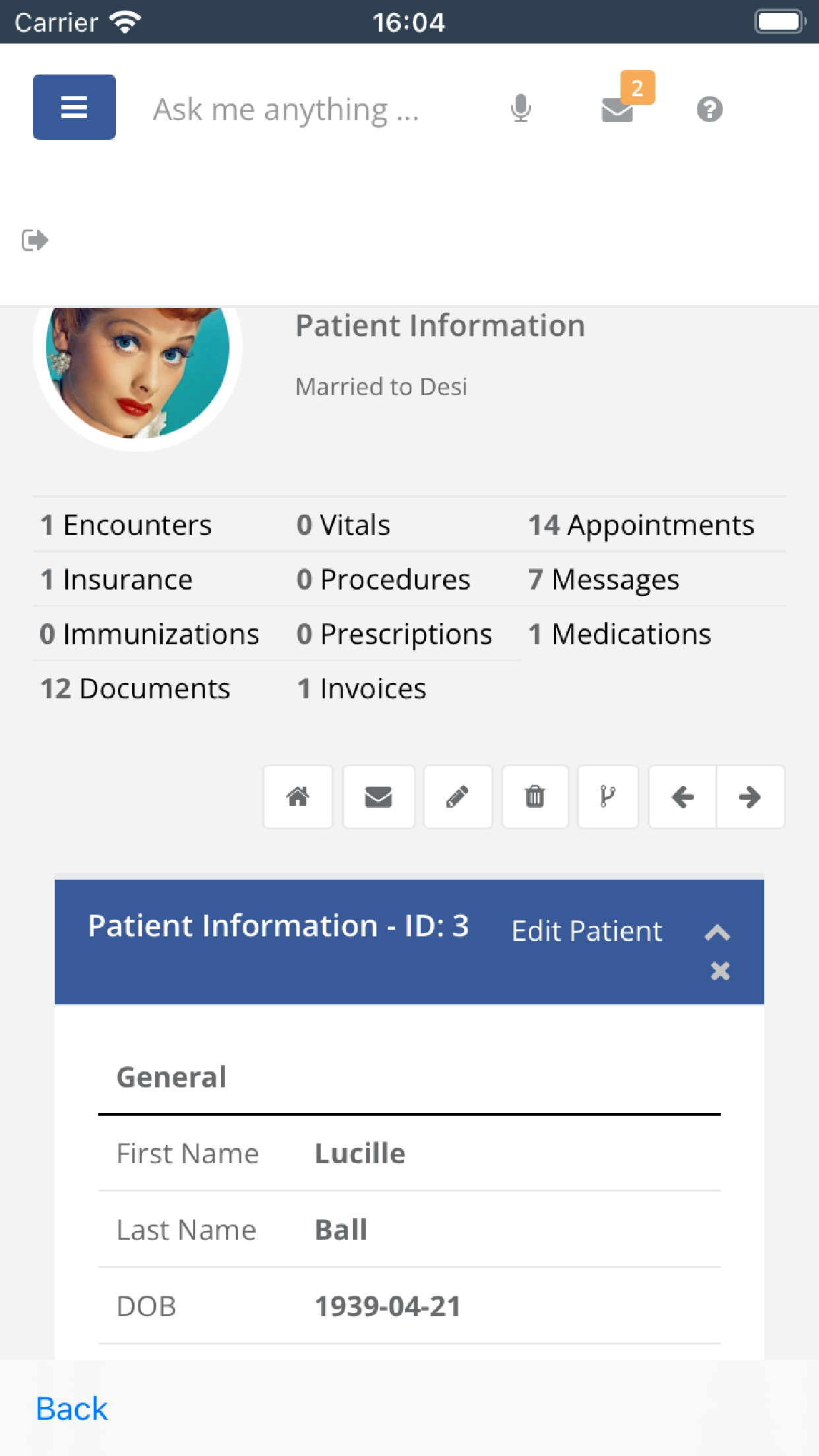Edit patient using pencil icon
Image resolution: width=819 pixels, height=1456 pixels.
coord(458,797)
